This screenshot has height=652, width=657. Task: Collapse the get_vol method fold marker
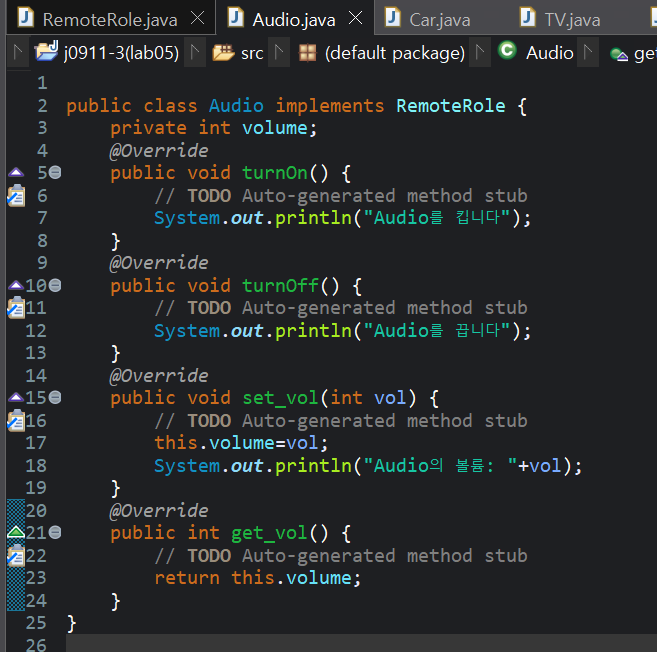pyautogui.click(x=55, y=533)
